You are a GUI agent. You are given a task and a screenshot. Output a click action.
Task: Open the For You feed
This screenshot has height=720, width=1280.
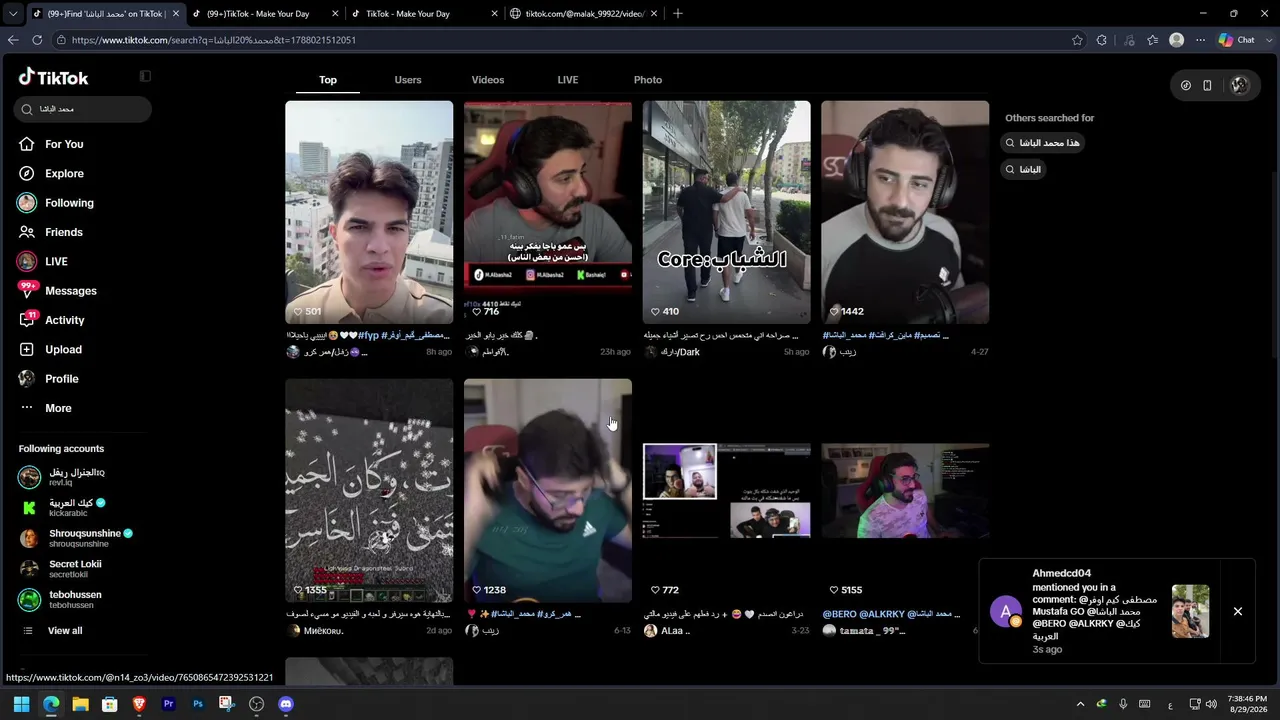[x=64, y=144]
